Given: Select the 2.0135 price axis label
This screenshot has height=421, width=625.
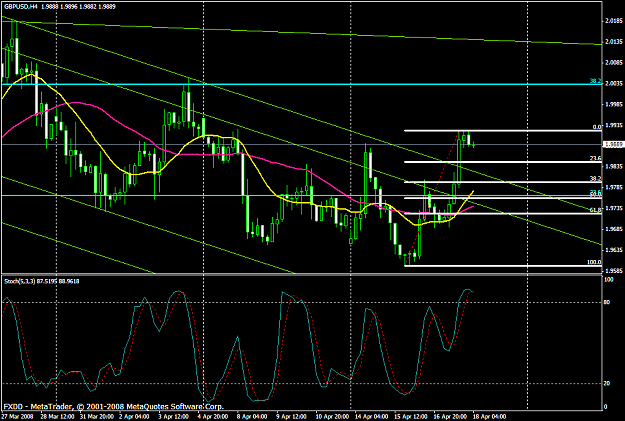Looking at the screenshot, I should (x=614, y=41).
